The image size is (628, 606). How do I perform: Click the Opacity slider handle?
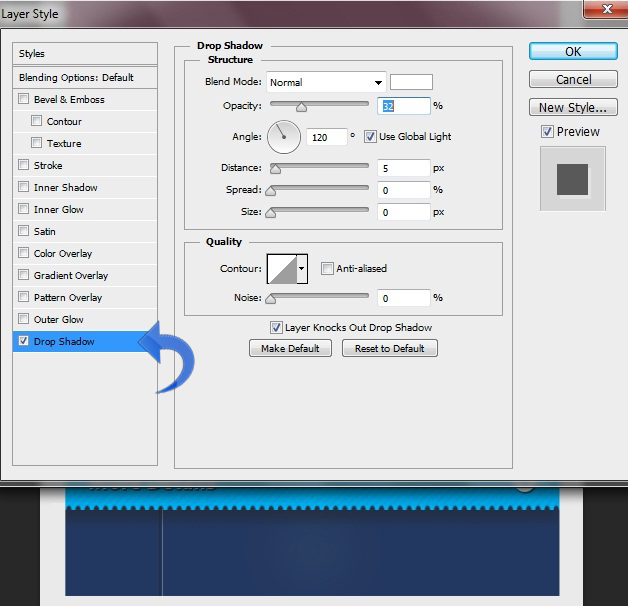(x=302, y=107)
